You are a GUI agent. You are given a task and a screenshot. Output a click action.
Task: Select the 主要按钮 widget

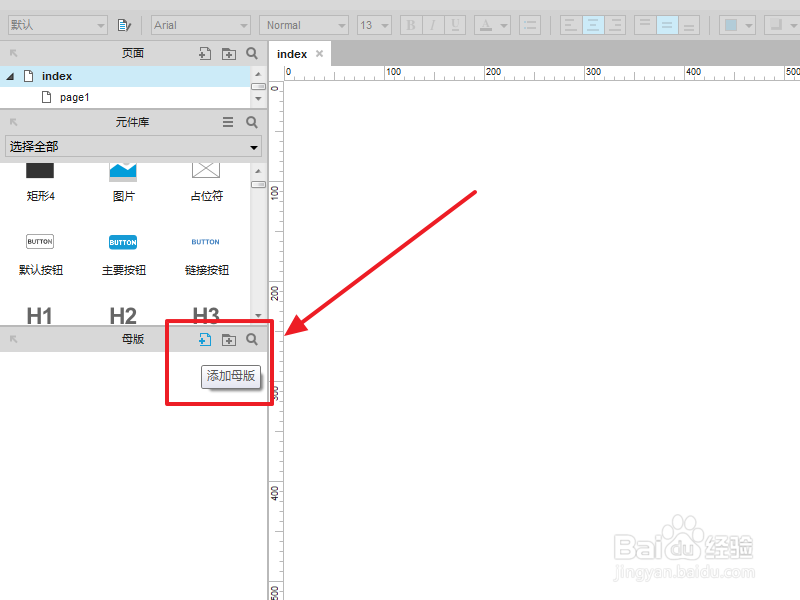[x=123, y=254]
